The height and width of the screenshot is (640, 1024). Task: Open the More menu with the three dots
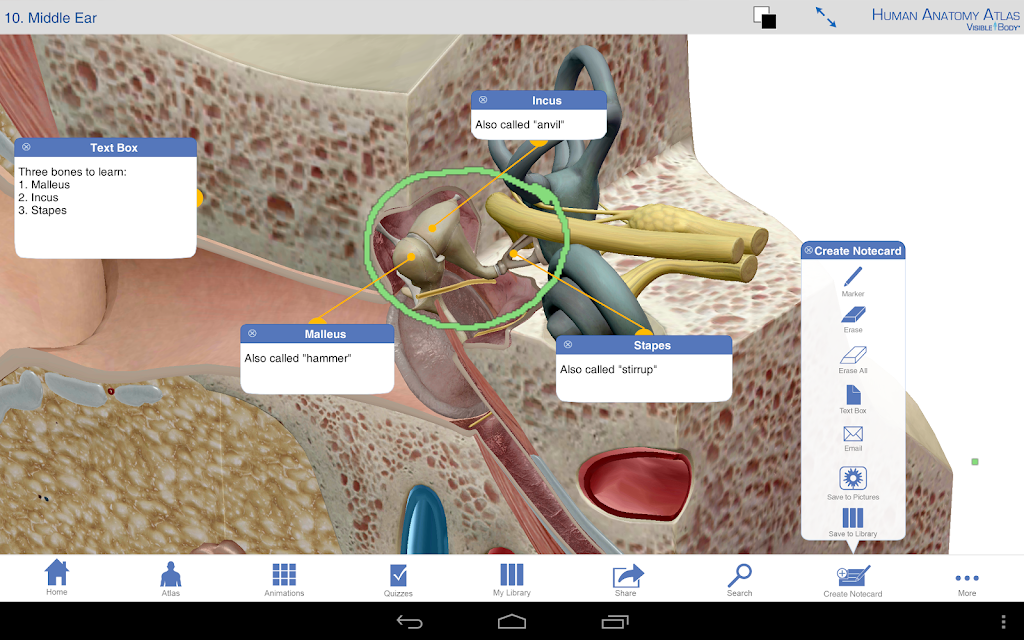point(967,582)
